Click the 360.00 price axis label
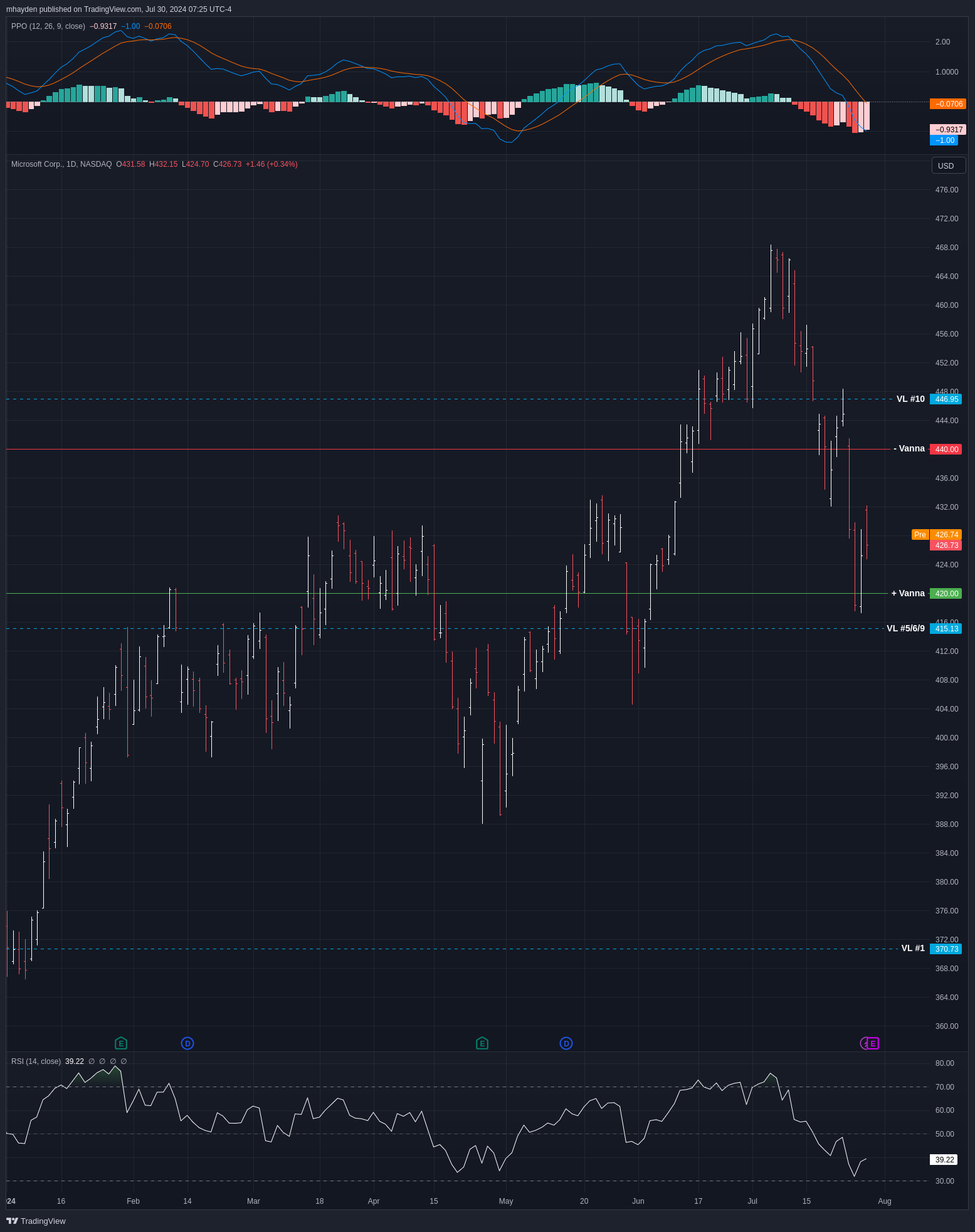 [947, 1026]
